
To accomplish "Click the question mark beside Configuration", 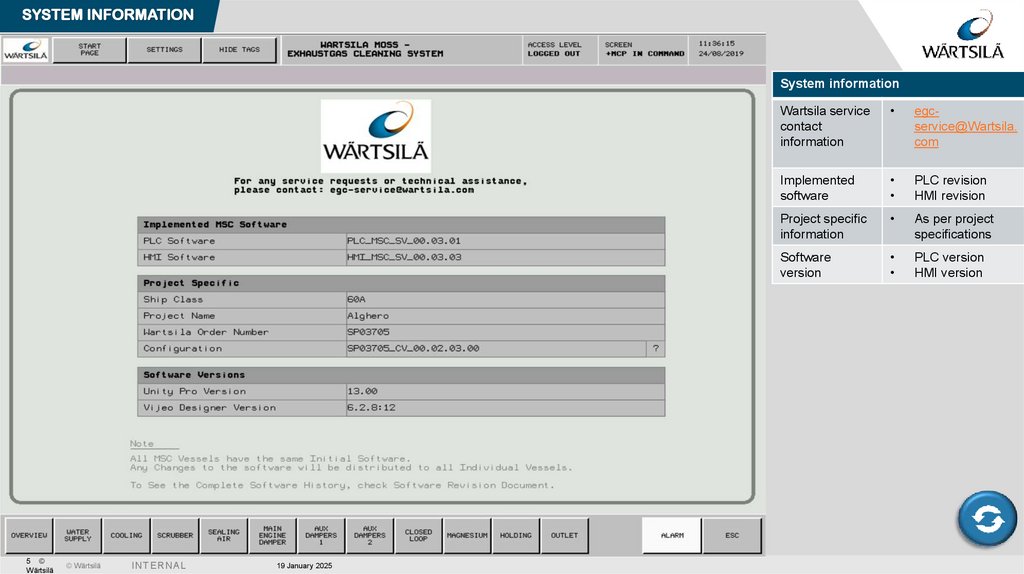I will [656, 349].
